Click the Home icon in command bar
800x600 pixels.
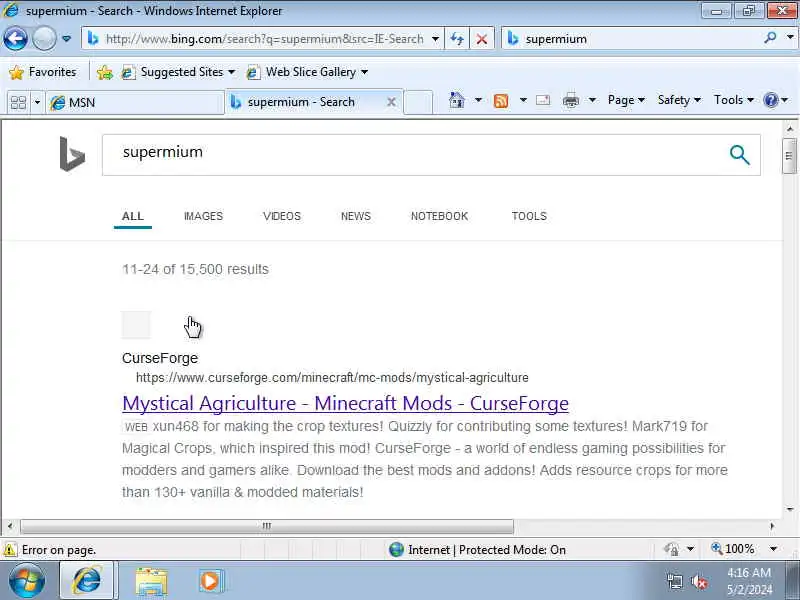pos(457,101)
